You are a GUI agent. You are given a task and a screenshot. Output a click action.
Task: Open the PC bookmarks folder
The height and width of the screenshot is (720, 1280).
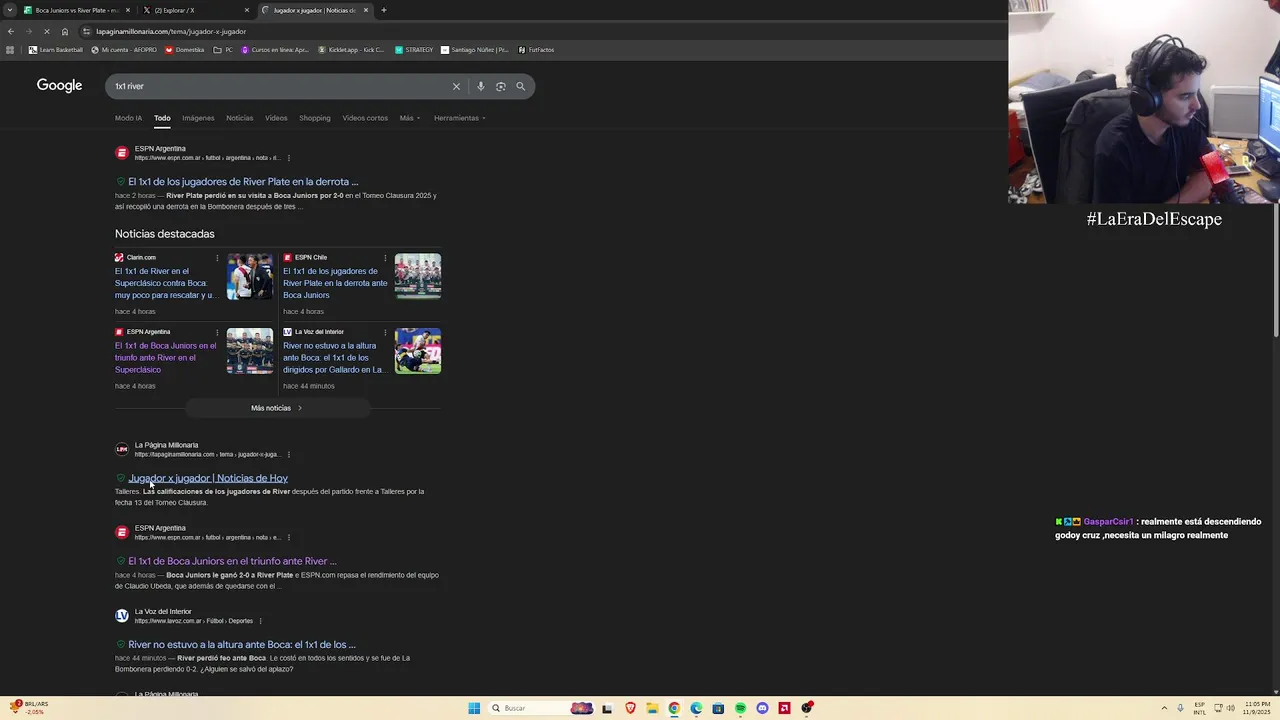223,50
